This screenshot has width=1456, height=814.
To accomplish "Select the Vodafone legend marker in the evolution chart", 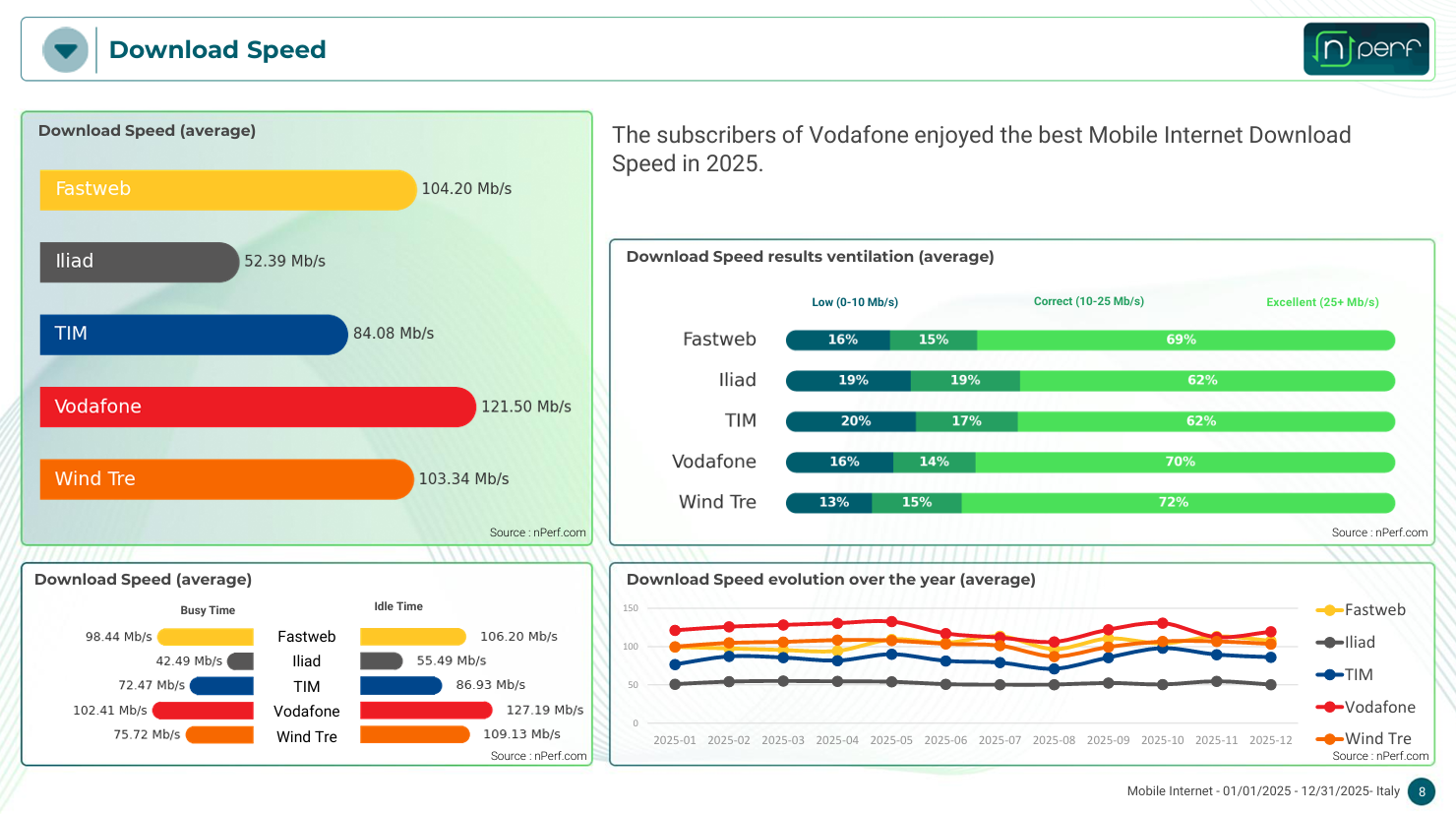I will tap(1330, 708).
